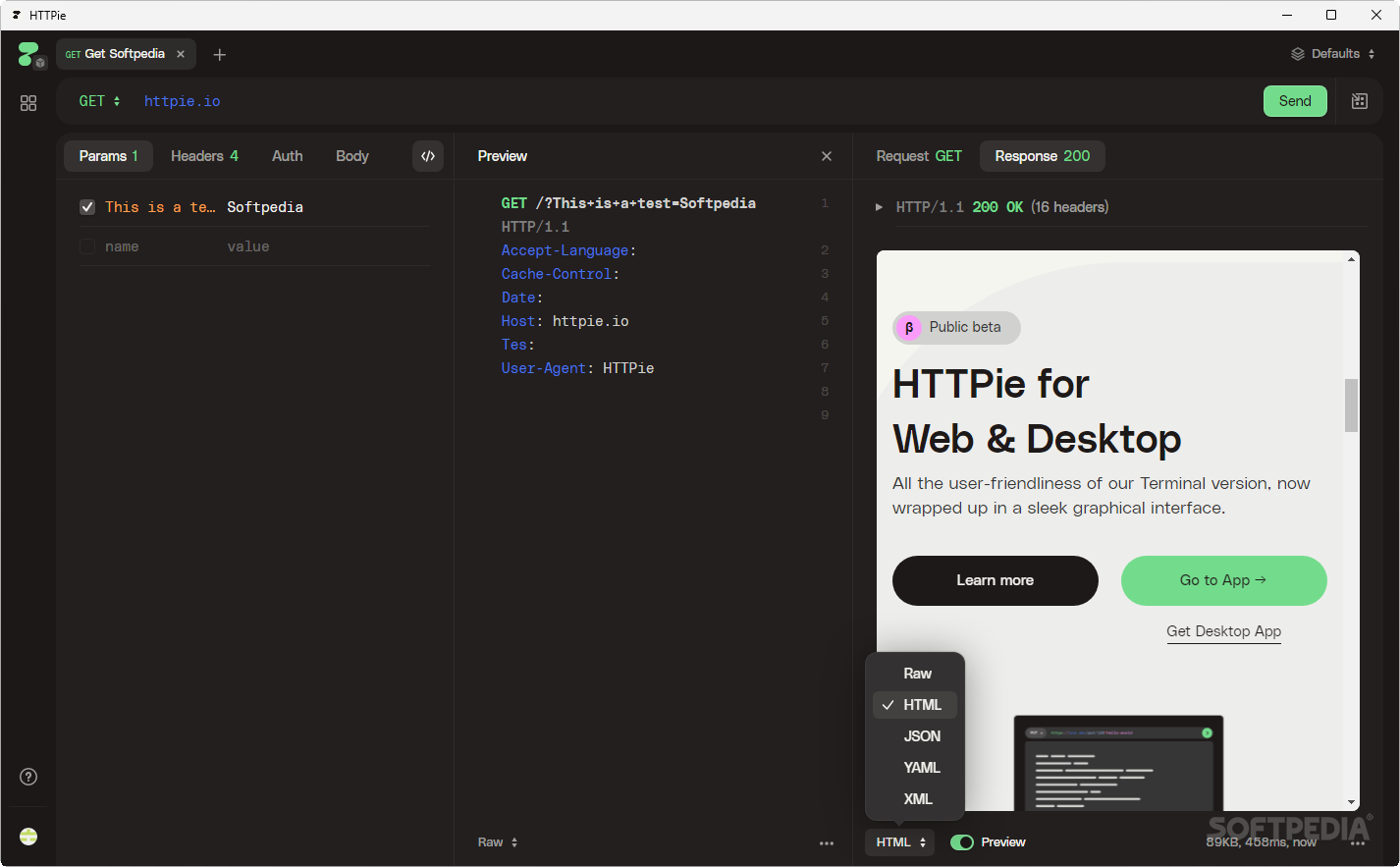Viewport: 1400px width, 867px height.
Task: Toggle the code preview panel icon
Action: 428,156
